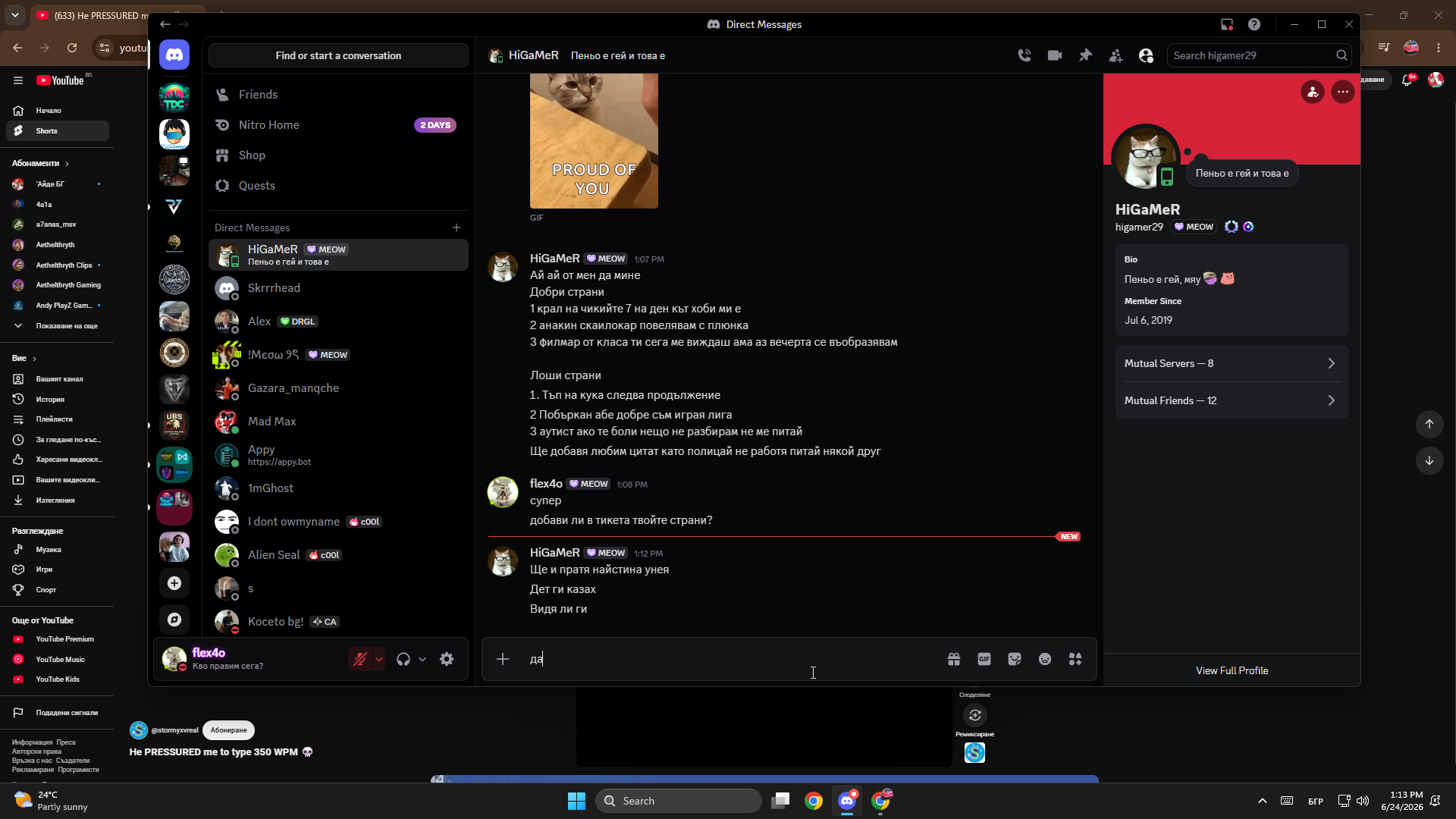1456x819 pixels.
Task: Create a new DM with plus icon
Action: 457,227
